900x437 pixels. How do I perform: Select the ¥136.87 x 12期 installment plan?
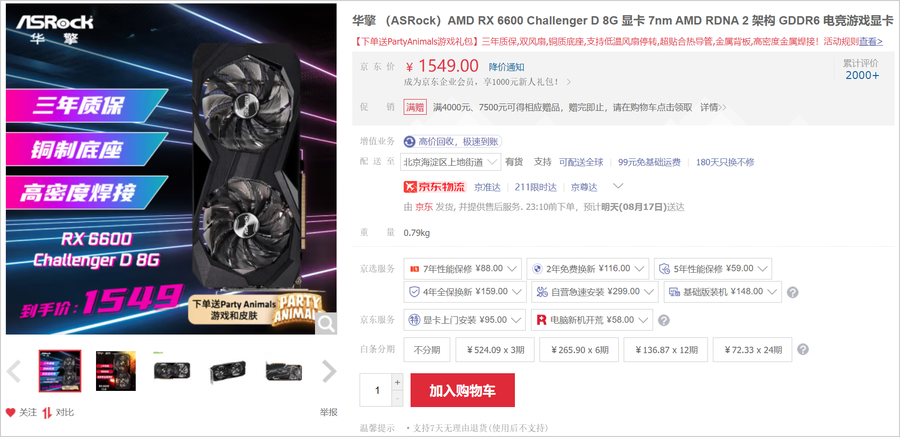[x=666, y=350]
